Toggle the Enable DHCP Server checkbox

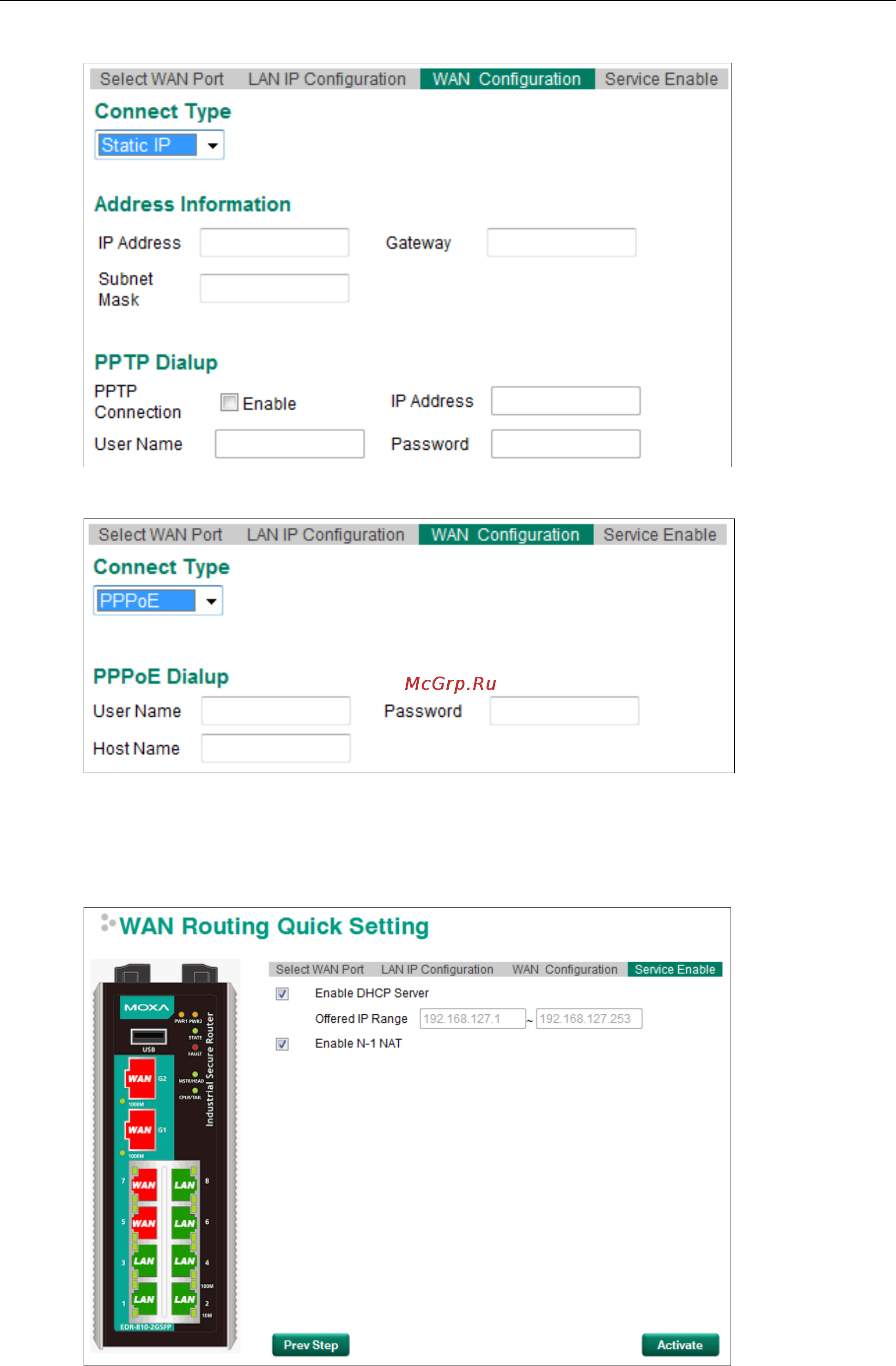(282, 994)
